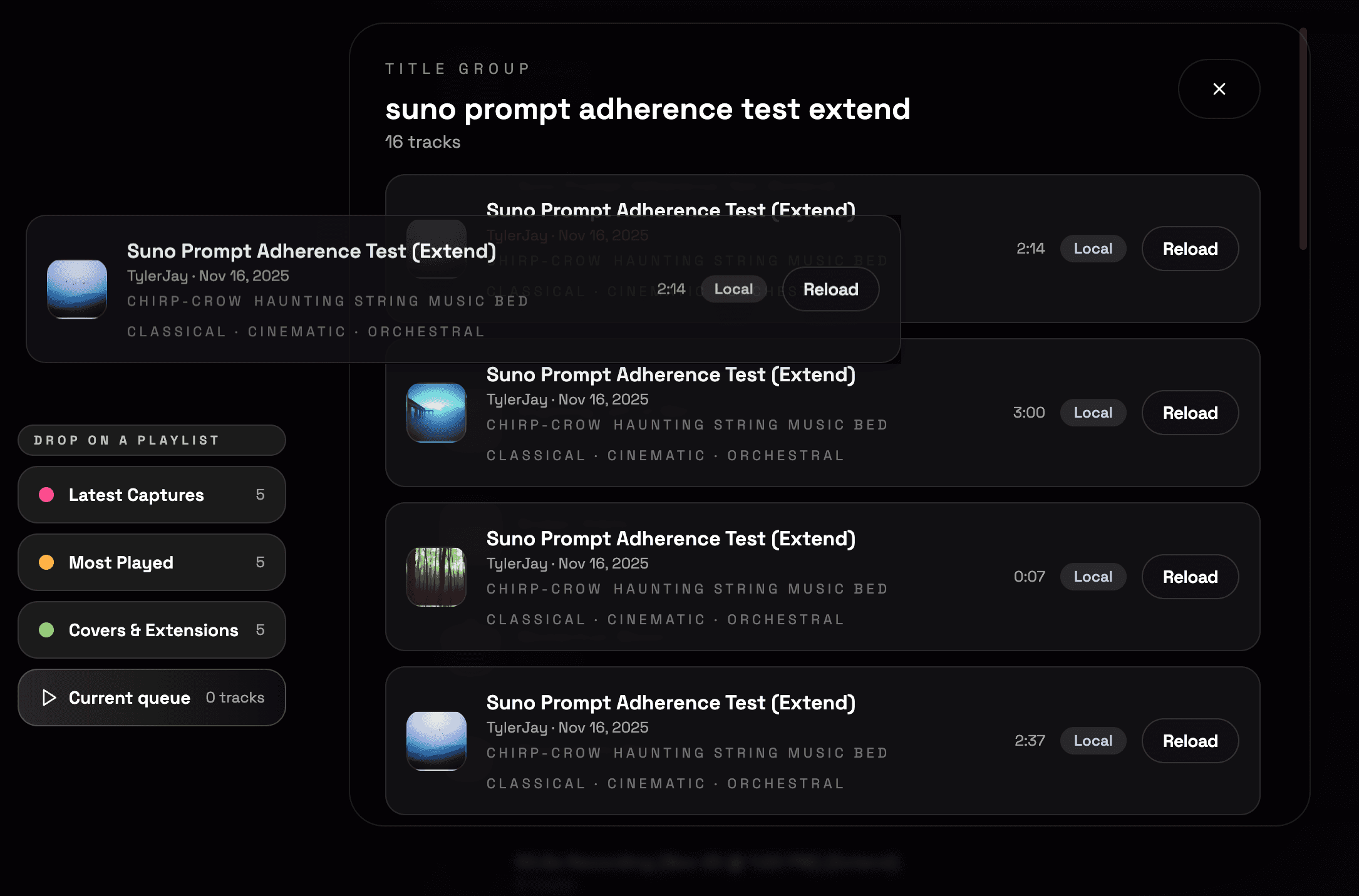Click the album art of the 3:00 track

[x=437, y=413]
